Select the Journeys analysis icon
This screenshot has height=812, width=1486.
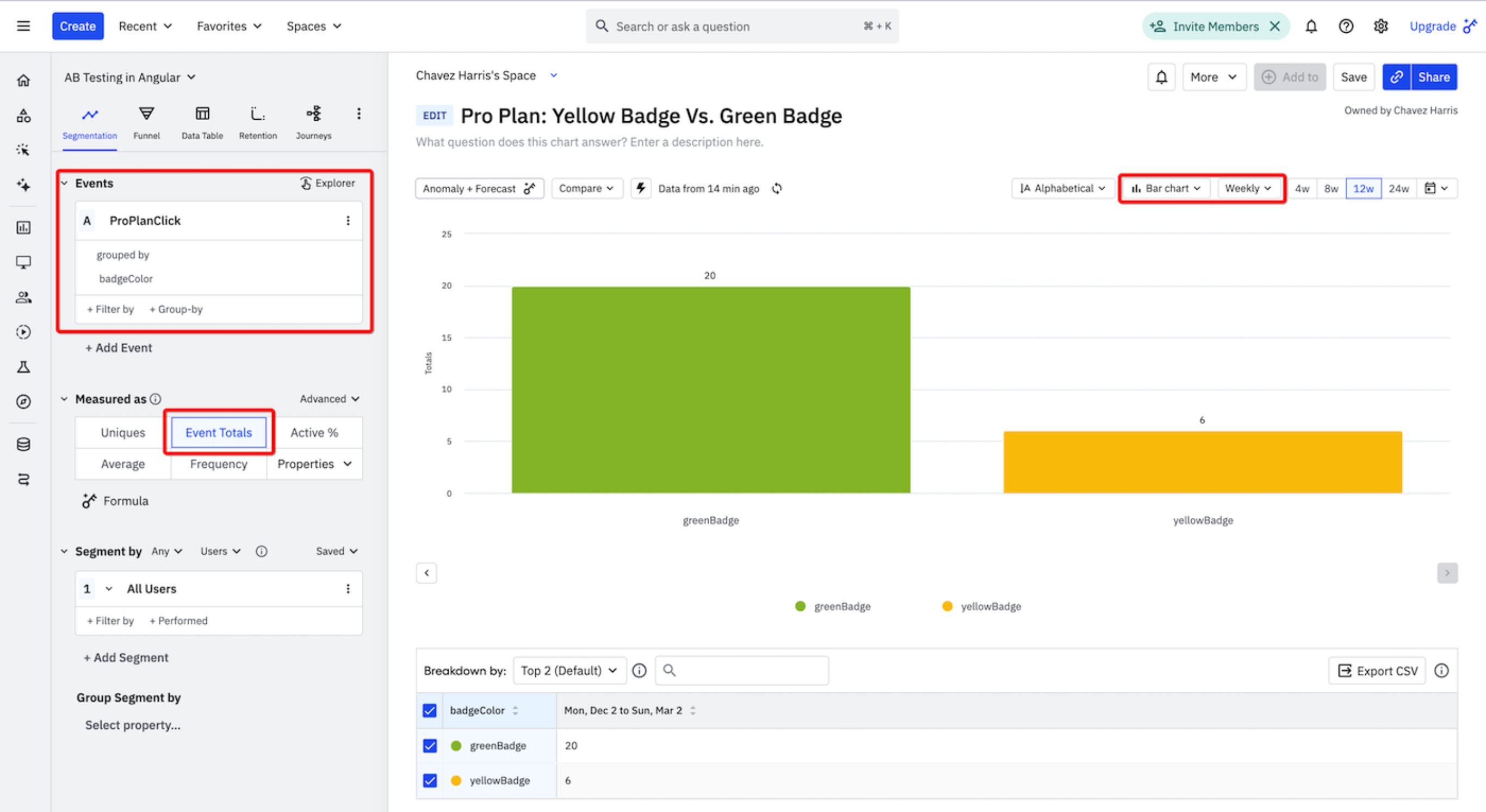[x=314, y=113]
